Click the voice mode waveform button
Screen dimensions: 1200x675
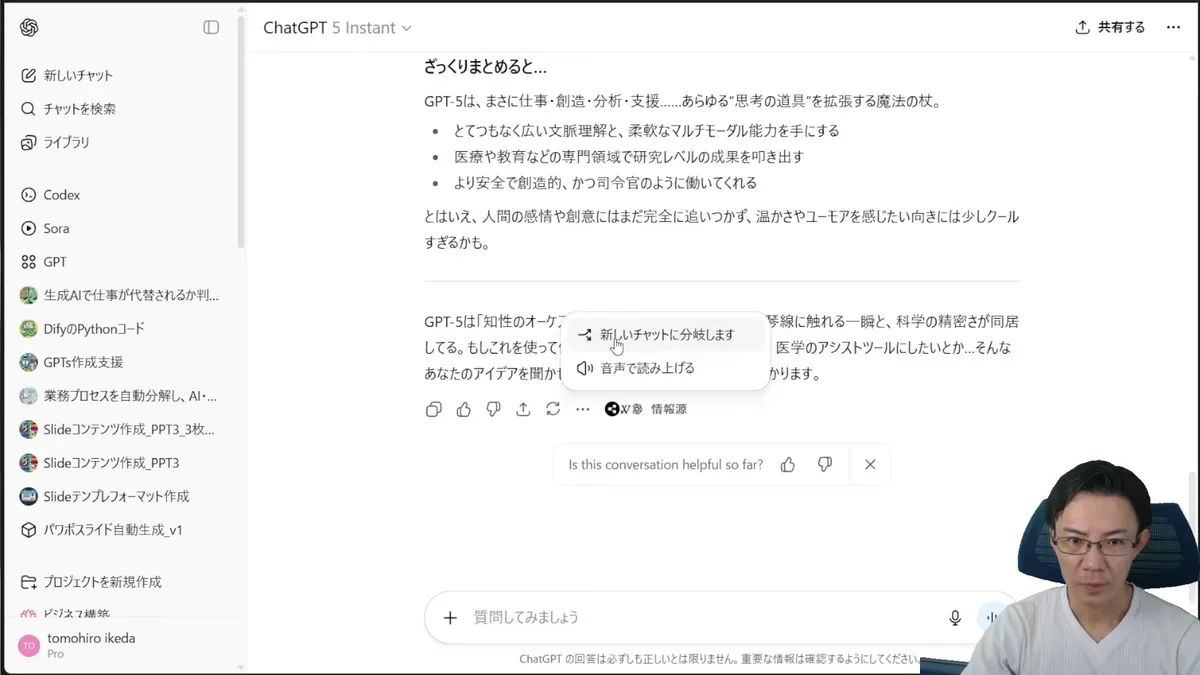tap(991, 618)
